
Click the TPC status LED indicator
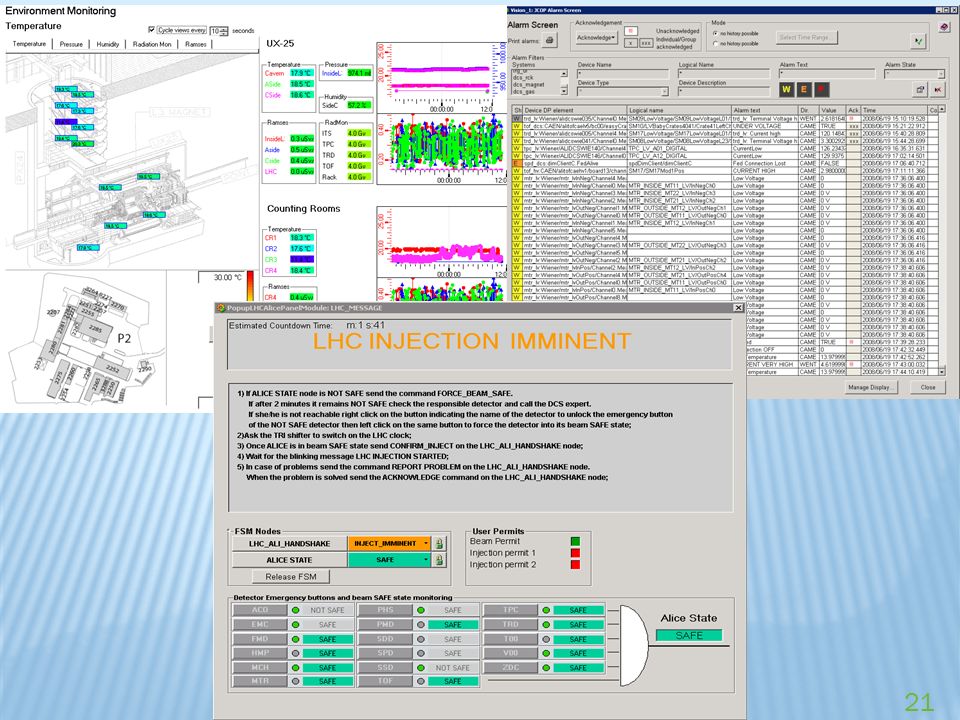point(546,610)
